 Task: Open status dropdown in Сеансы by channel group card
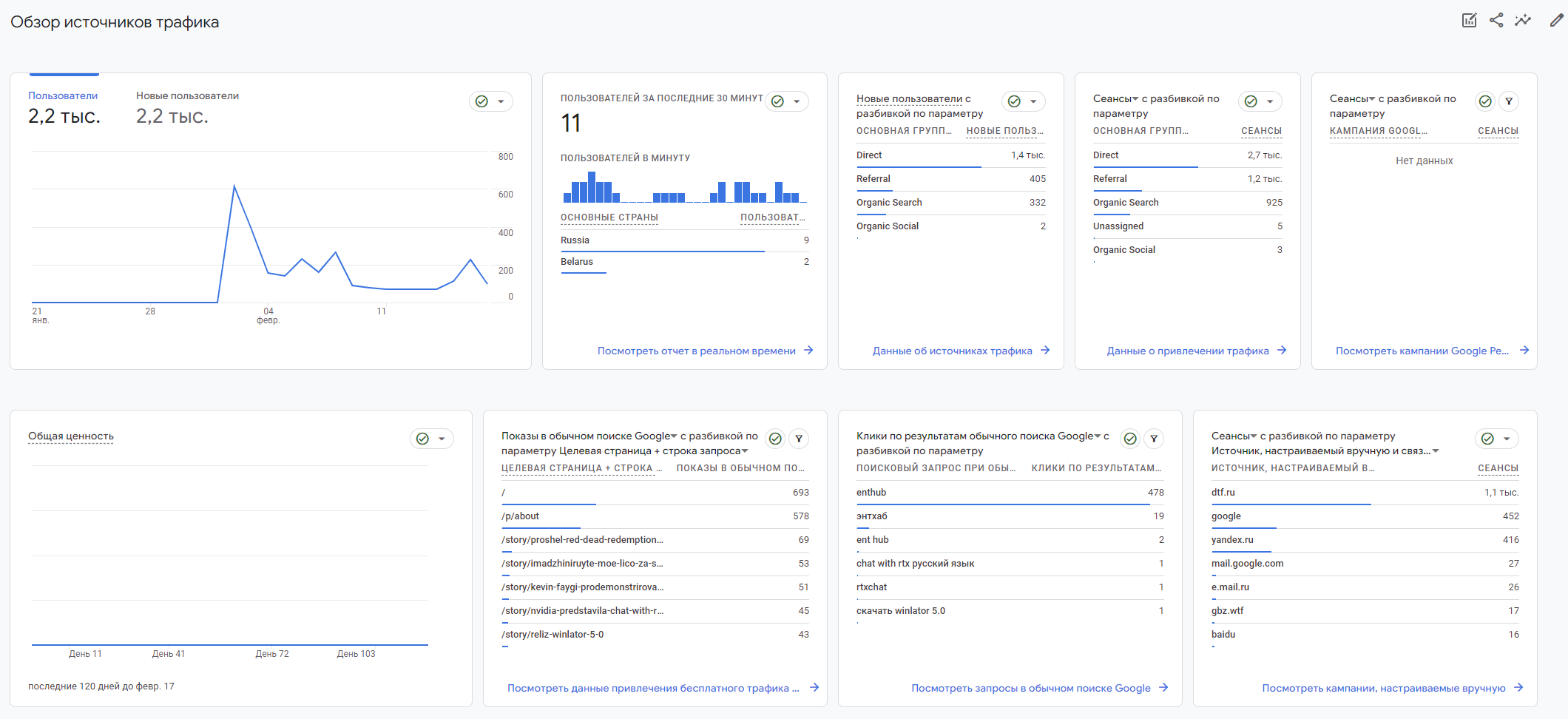(x=1260, y=101)
